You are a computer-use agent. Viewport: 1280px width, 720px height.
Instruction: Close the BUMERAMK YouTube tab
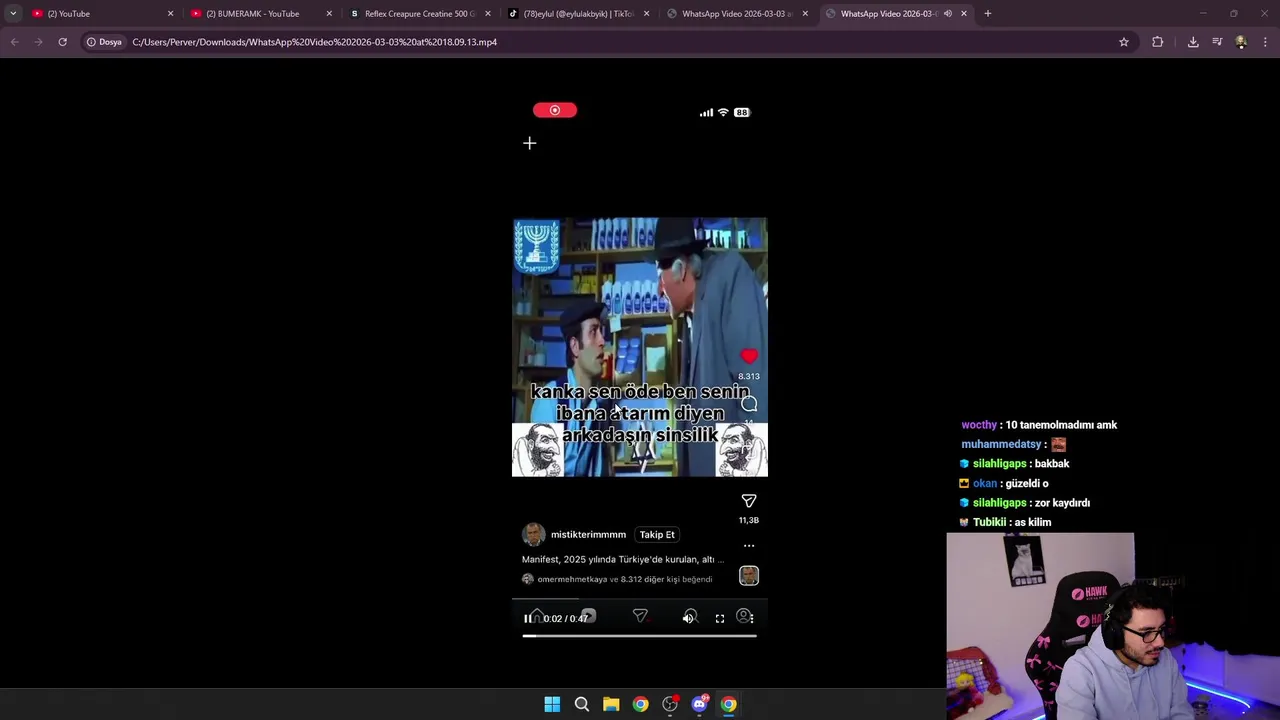[329, 13]
